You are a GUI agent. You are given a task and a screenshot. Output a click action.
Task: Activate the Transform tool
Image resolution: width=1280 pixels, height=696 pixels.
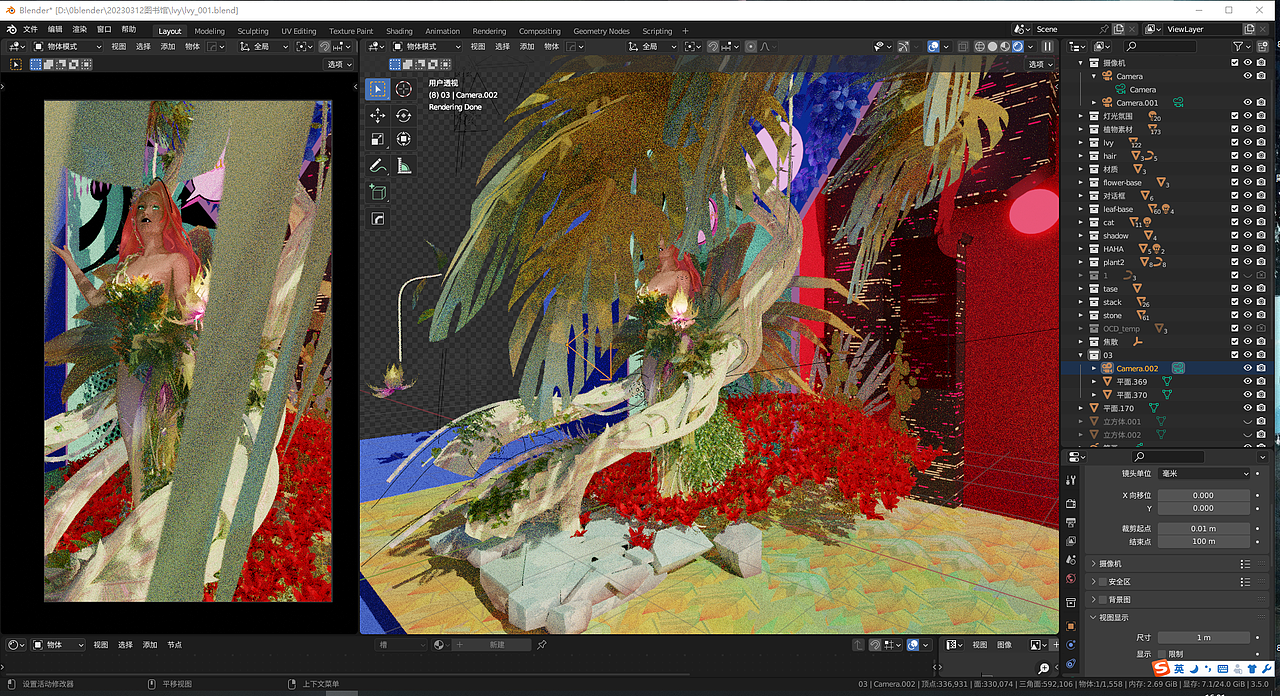tap(404, 139)
